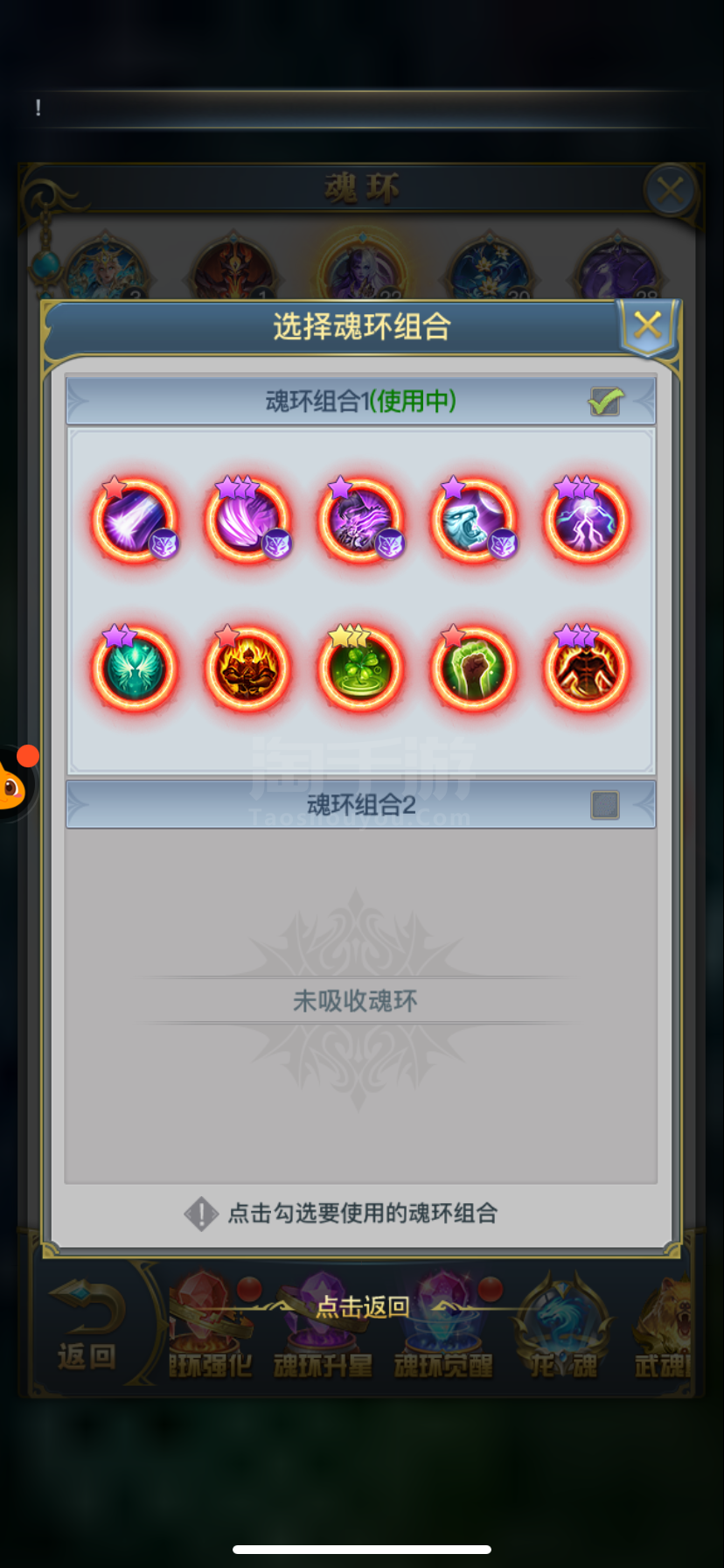
Task: Uncheck the 魂环组合1 checkbox
Action: pos(605,402)
